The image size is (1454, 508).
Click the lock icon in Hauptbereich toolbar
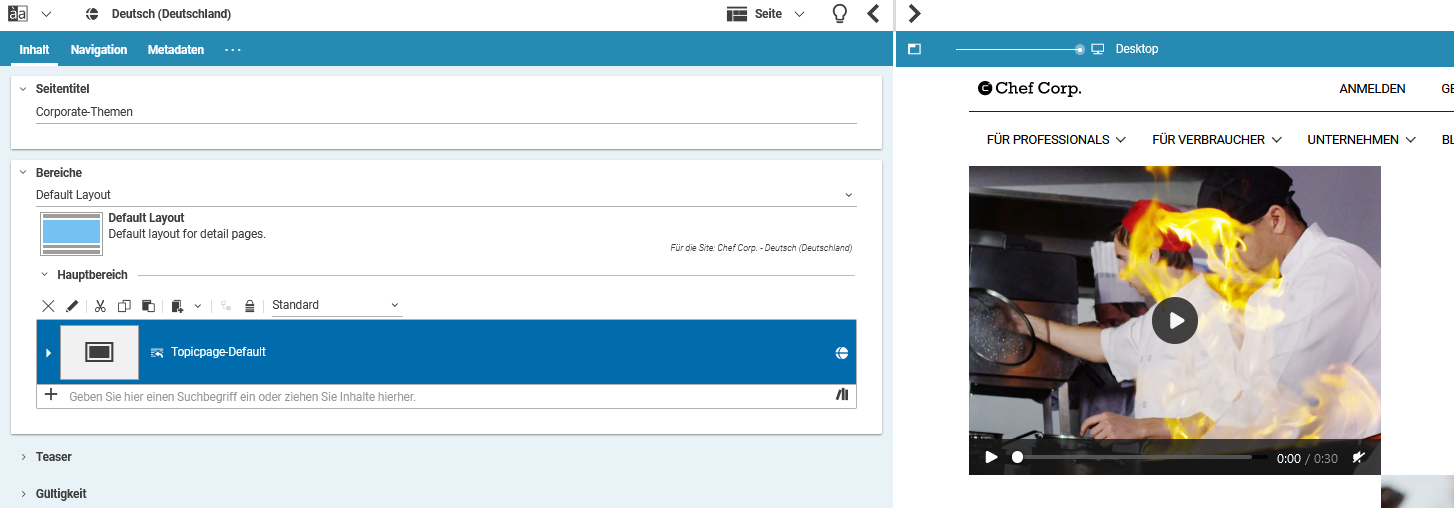click(249, 306)
